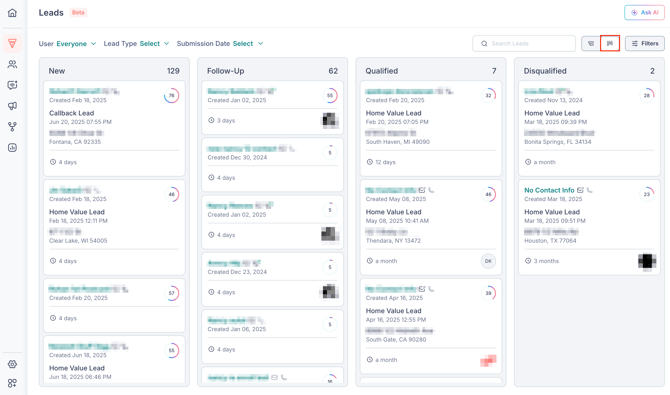Open the Home icon in sidebar

click(x=12, y=13)
